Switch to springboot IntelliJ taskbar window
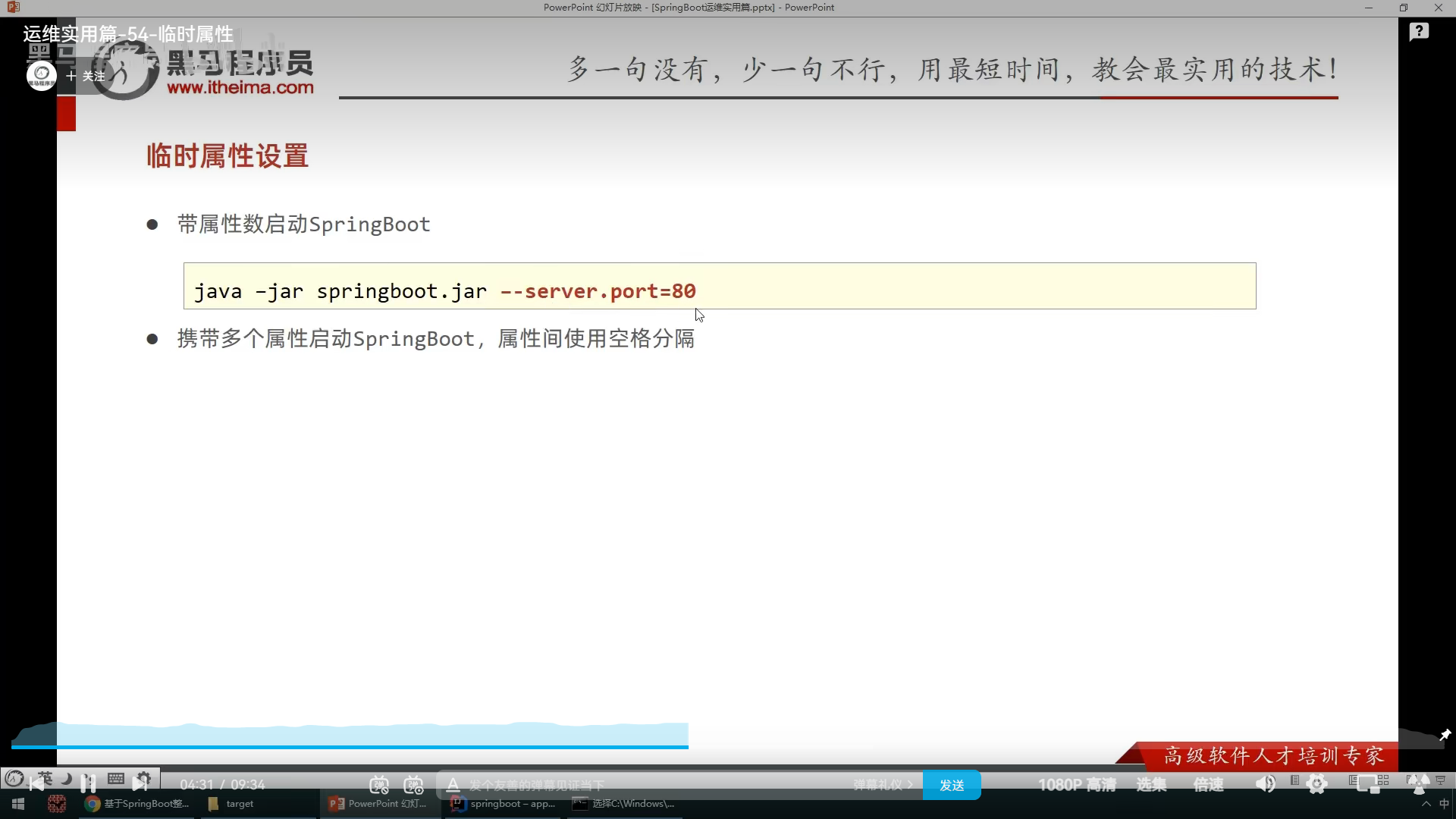The height and width of the screenshot is (819, 1456). [504, 804]
